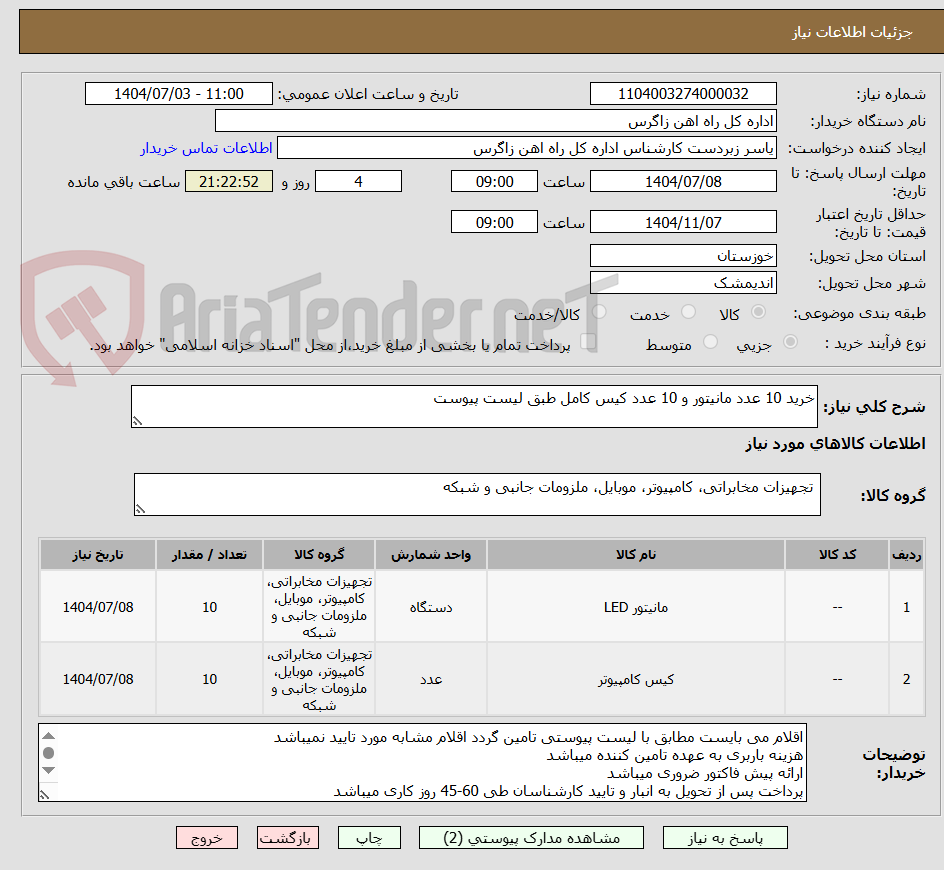This screenshot has width=944, height=870.
Task: Click the دستگاه unit cell
Action: click(430, 607)
